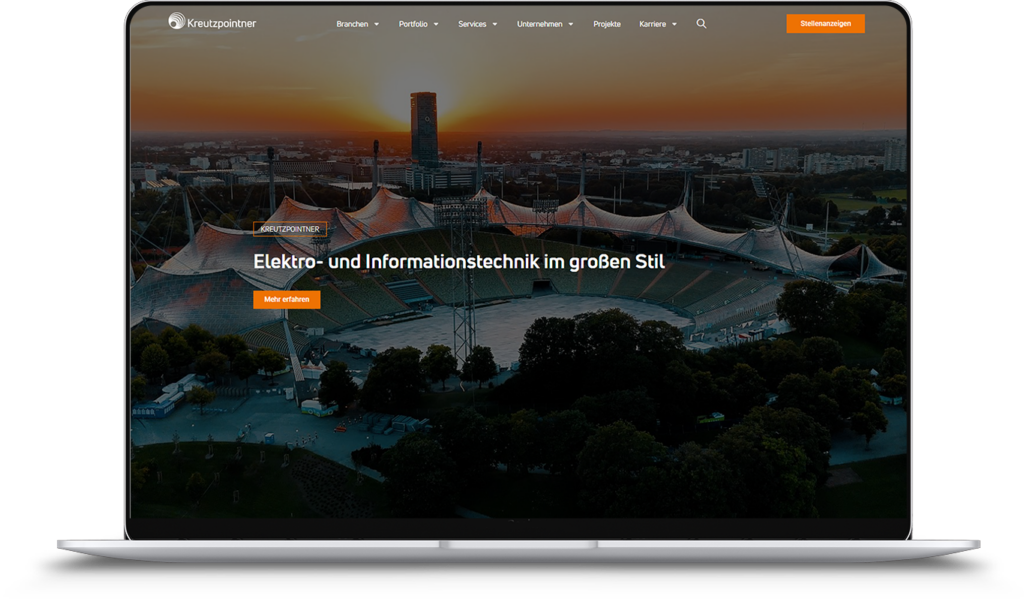Click the Elektro- und Informationstechnik headline

coord(459,262)
